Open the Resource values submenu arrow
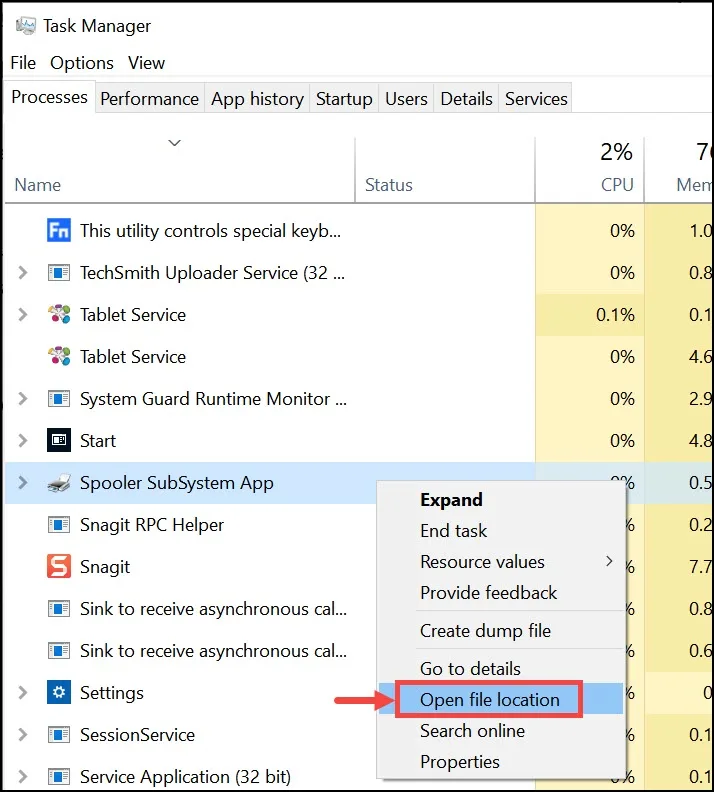 pyautogui.click(x=609, y=561)
